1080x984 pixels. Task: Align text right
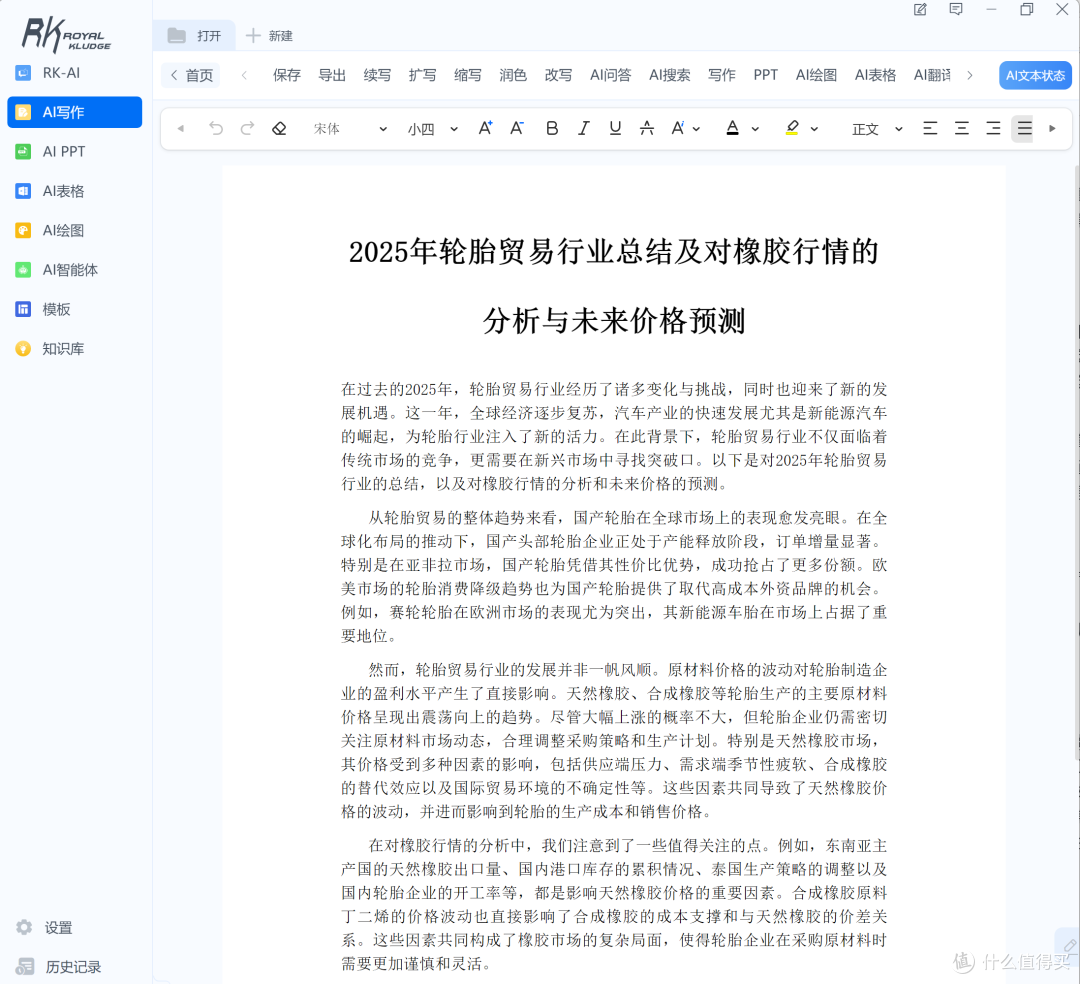coord(993,129)
